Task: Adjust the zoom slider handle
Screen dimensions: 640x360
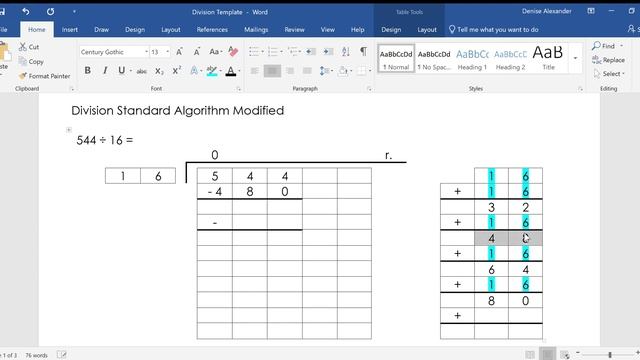Action: point(610,355)
